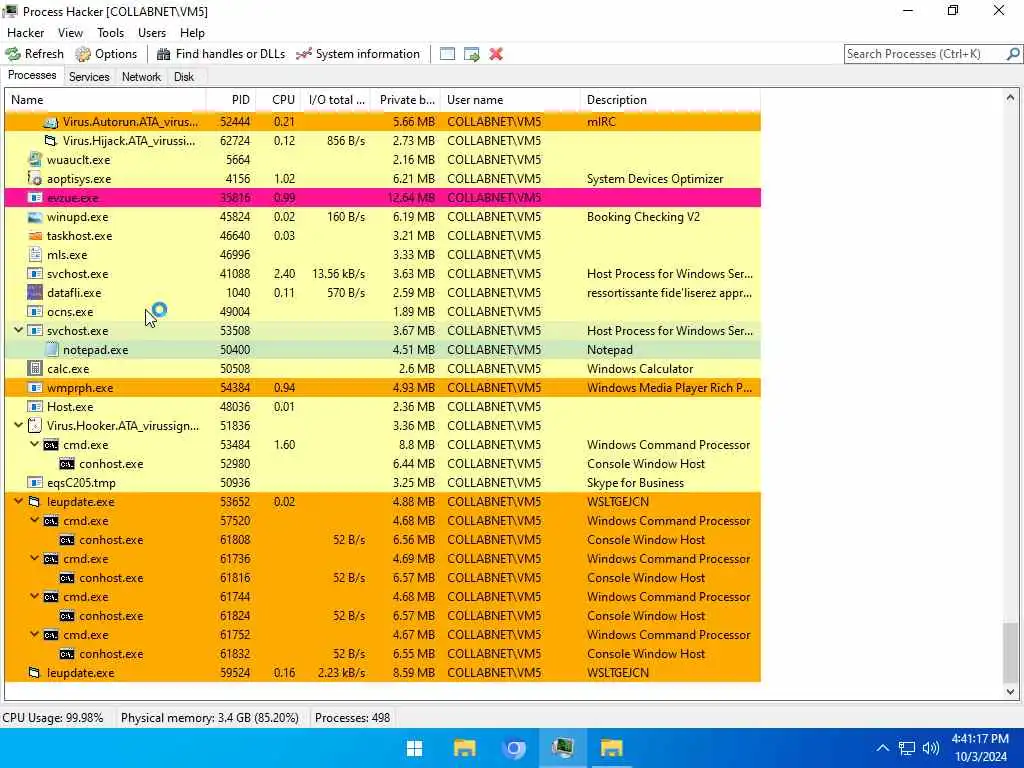Open System information window
This screenshot has width=1024, height=768.
pyautogui.click(x=358, y=54)
